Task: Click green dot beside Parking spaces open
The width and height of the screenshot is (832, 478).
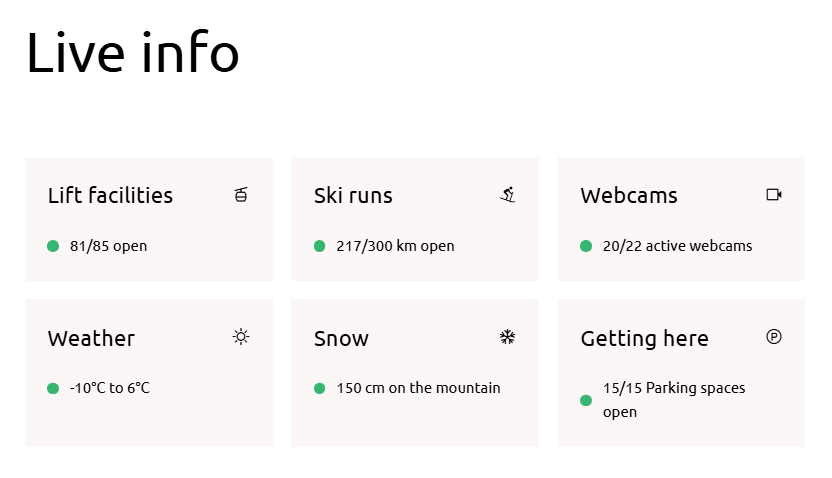Action: [x=586, y=400]
